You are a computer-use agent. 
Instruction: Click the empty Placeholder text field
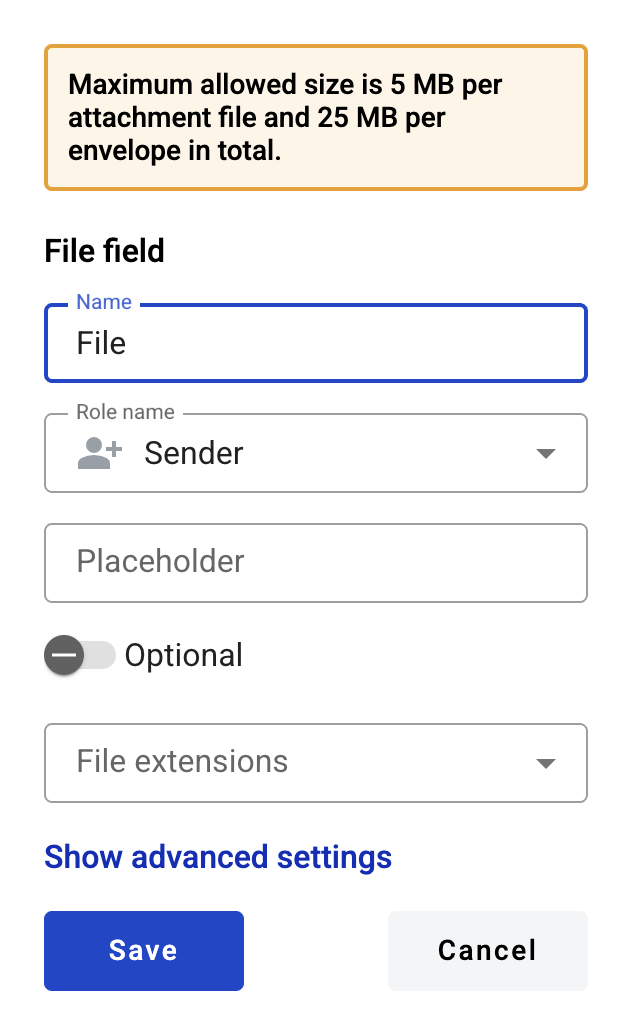coord(316,563)
